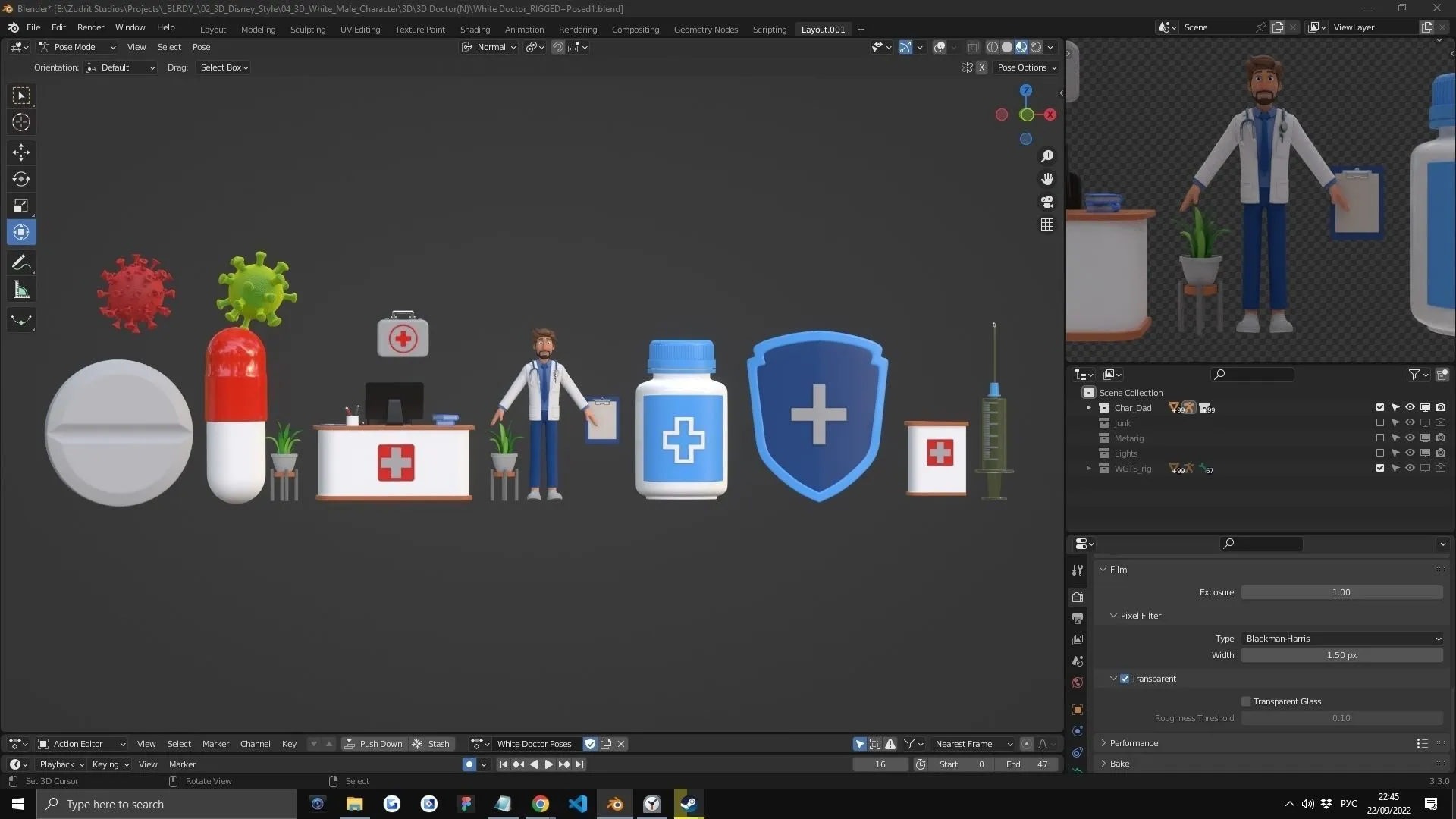Click the New Collection icon in the Outliner
The image size is (1456, 819).
(1441, 374)
